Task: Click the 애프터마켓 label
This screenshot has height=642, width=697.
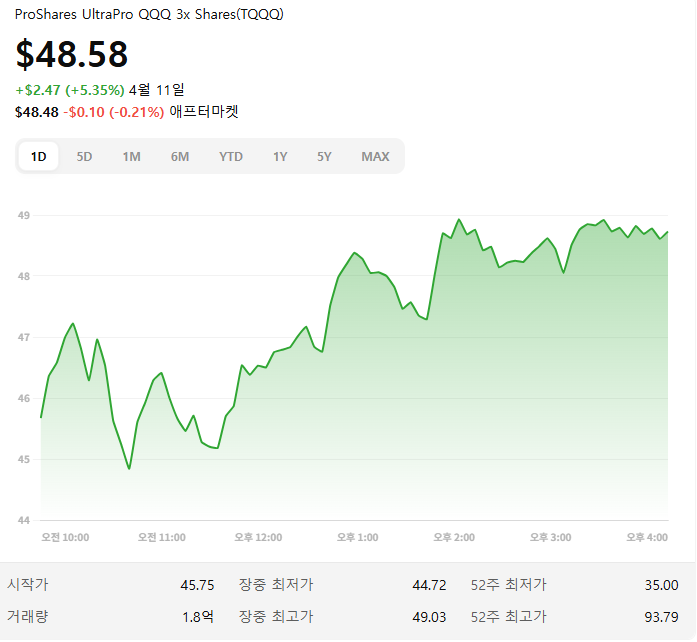Action: tap(204, 111)
